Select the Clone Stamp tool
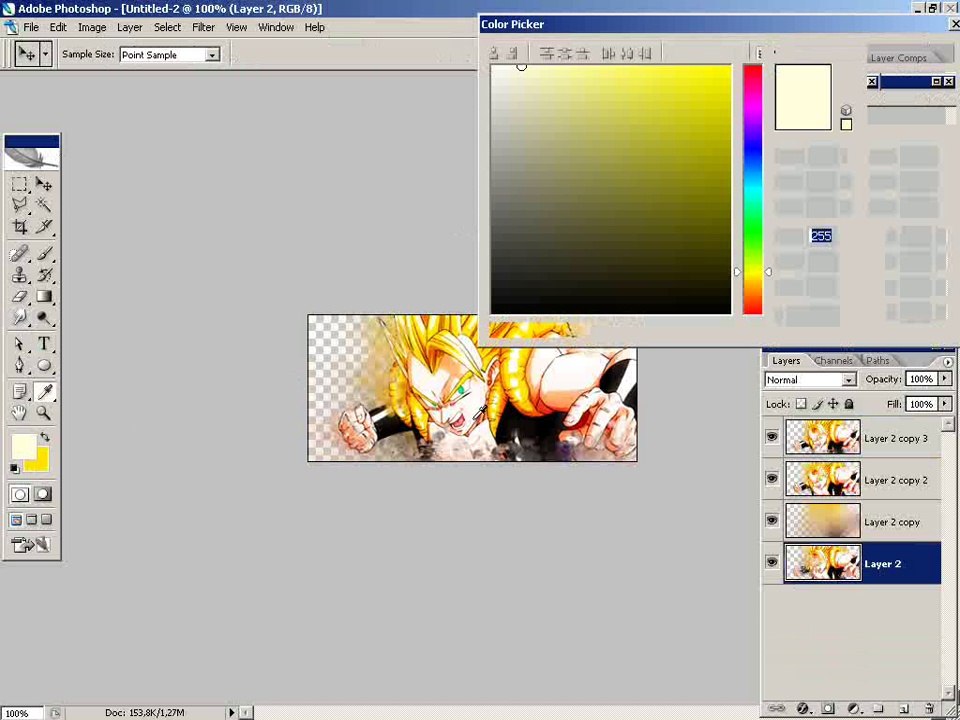This screenshot has height=720, width=960. pos(20,274)
